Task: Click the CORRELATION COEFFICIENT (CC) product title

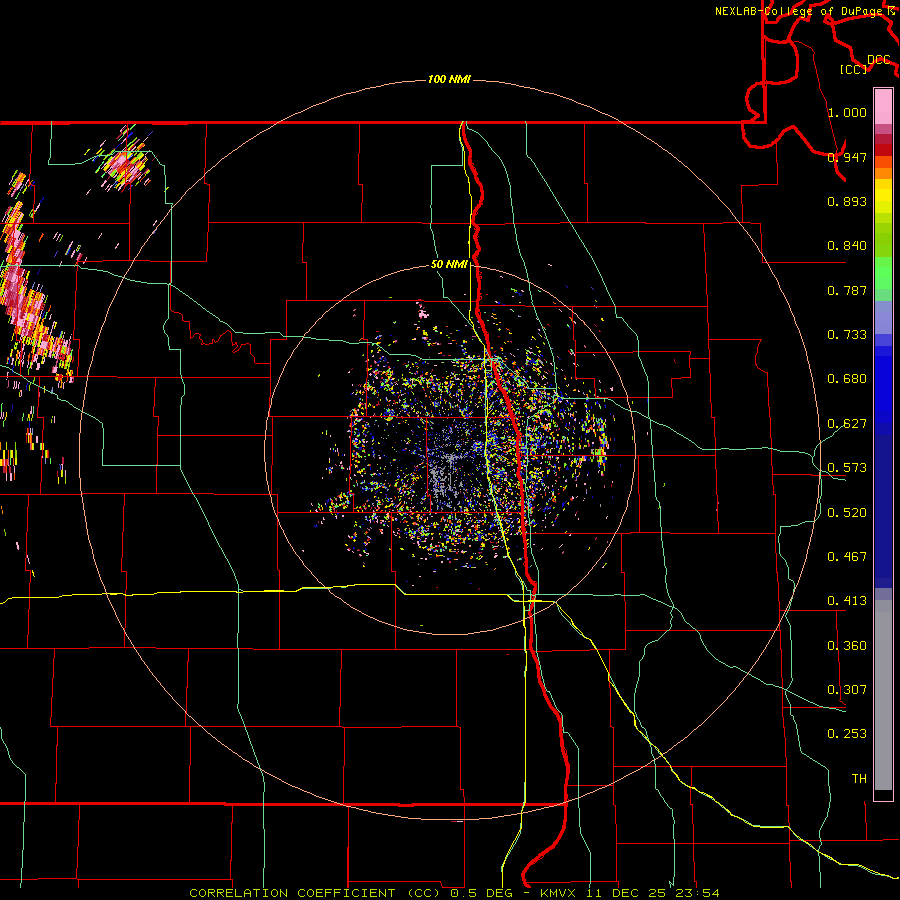Action: [315, 893]
